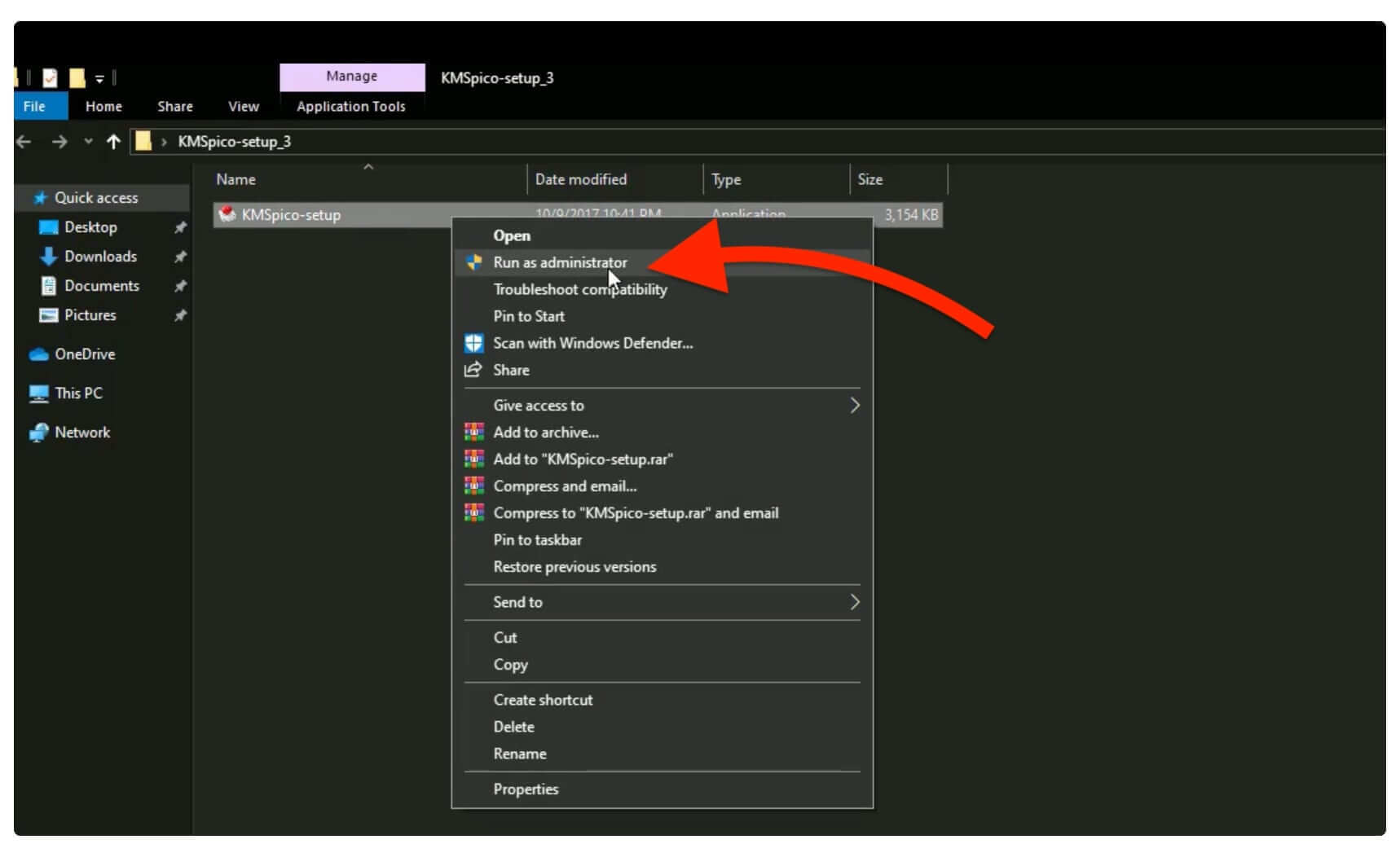Screen dimensions: 1400x857
Task: Choose Scan with Windows Defender...
Action: click(x=662, y=343)
